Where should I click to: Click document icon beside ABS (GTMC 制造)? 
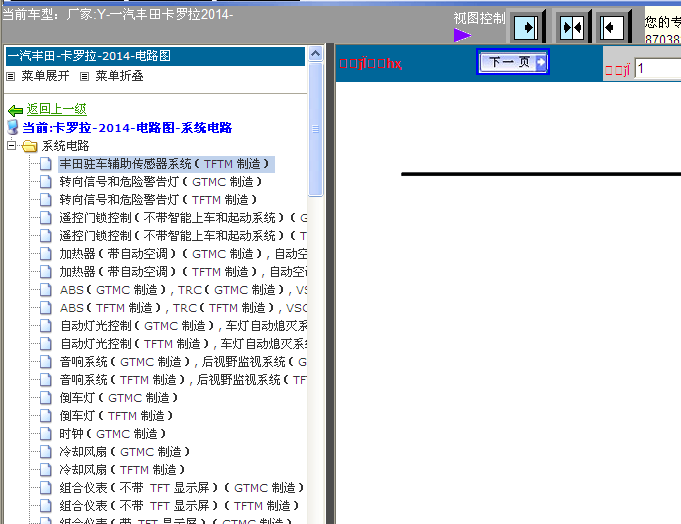click(46, 290)
